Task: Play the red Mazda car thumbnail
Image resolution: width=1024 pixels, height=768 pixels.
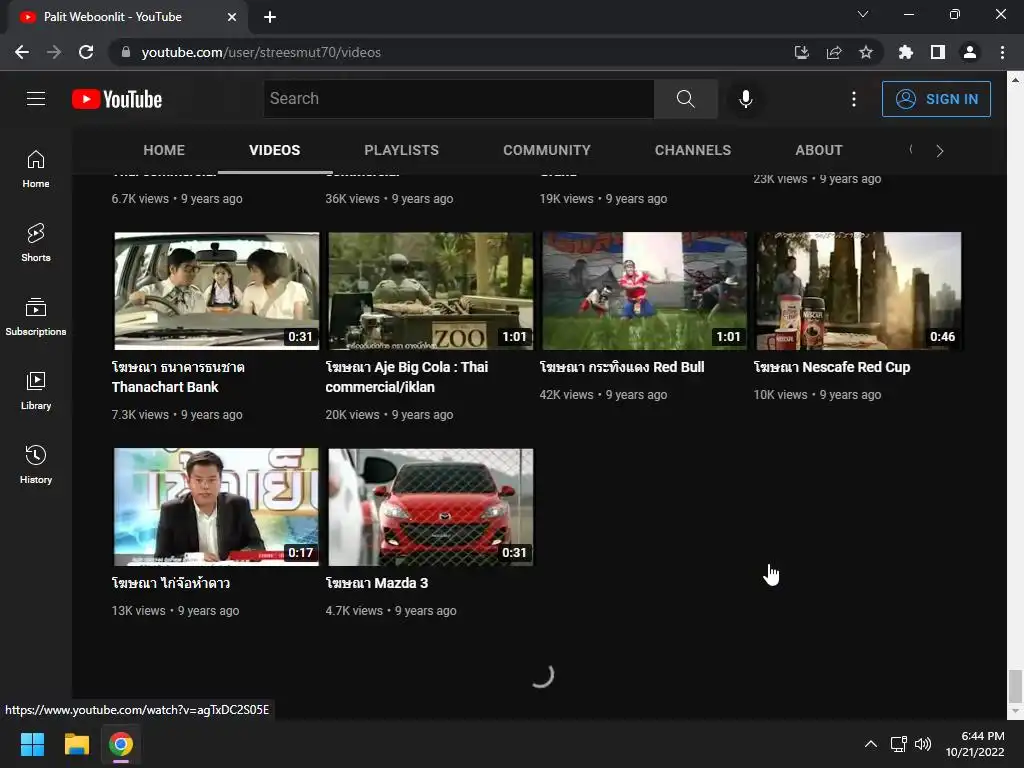Action: pyautogui.click(x=430, y=507)
